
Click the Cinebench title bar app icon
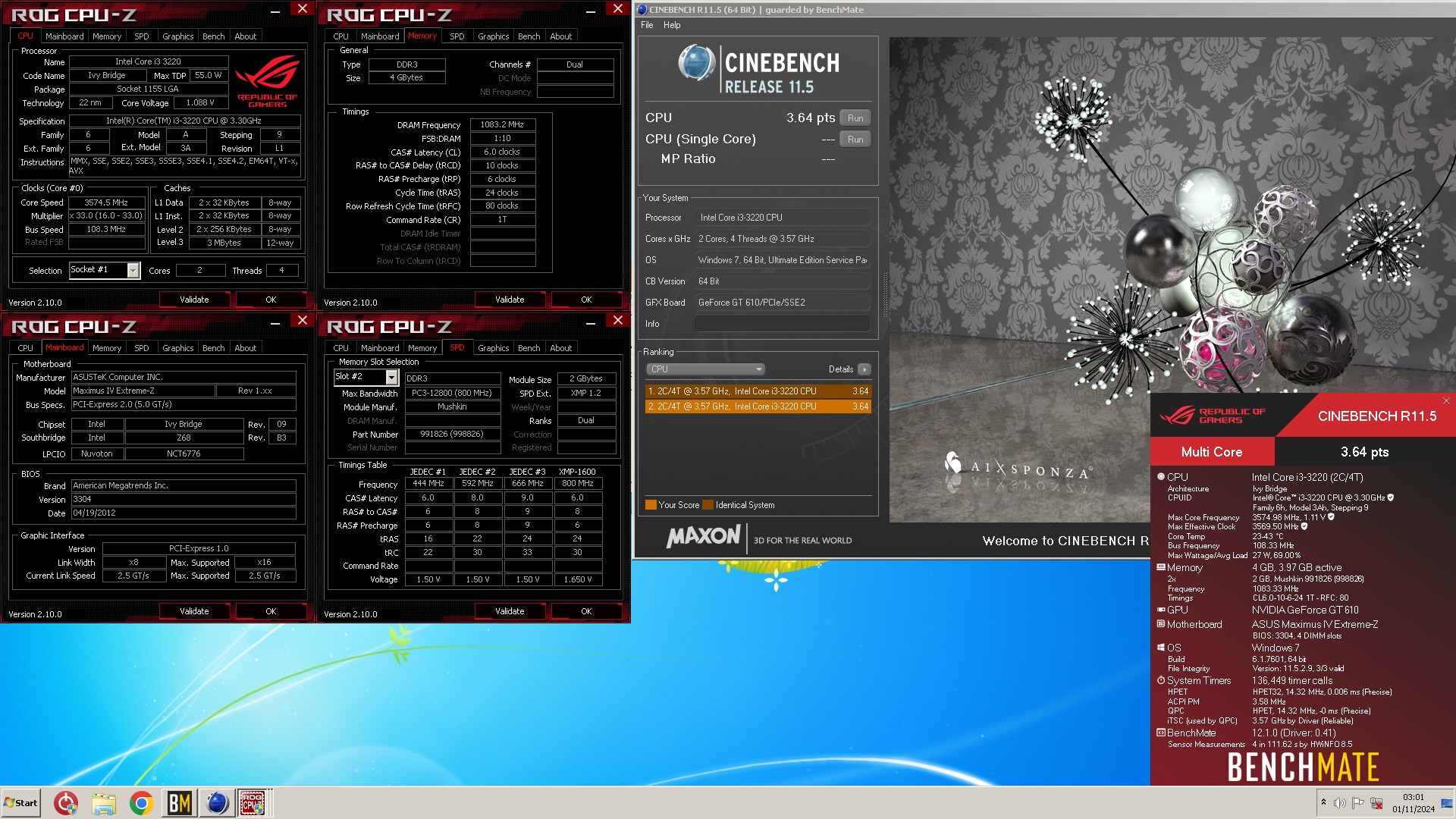click(x=642, y=10)
